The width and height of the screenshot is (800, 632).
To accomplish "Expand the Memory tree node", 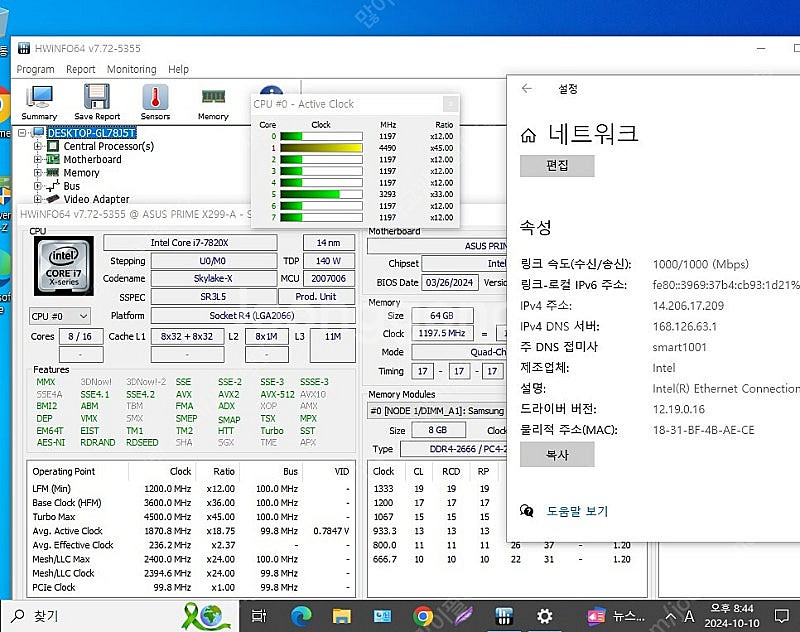I will pyautogui.click(x=37, y=172).
